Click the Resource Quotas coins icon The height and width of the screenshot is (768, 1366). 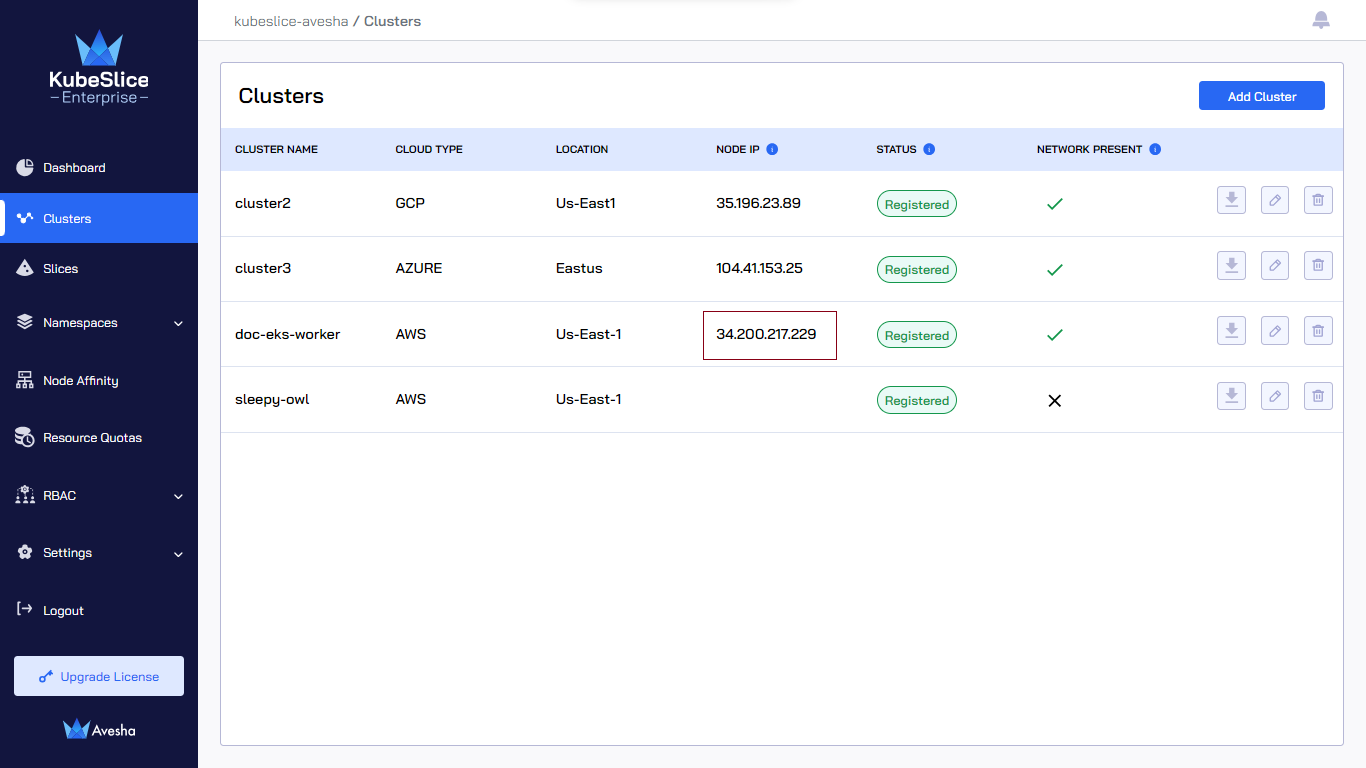[x=25, y=437]
